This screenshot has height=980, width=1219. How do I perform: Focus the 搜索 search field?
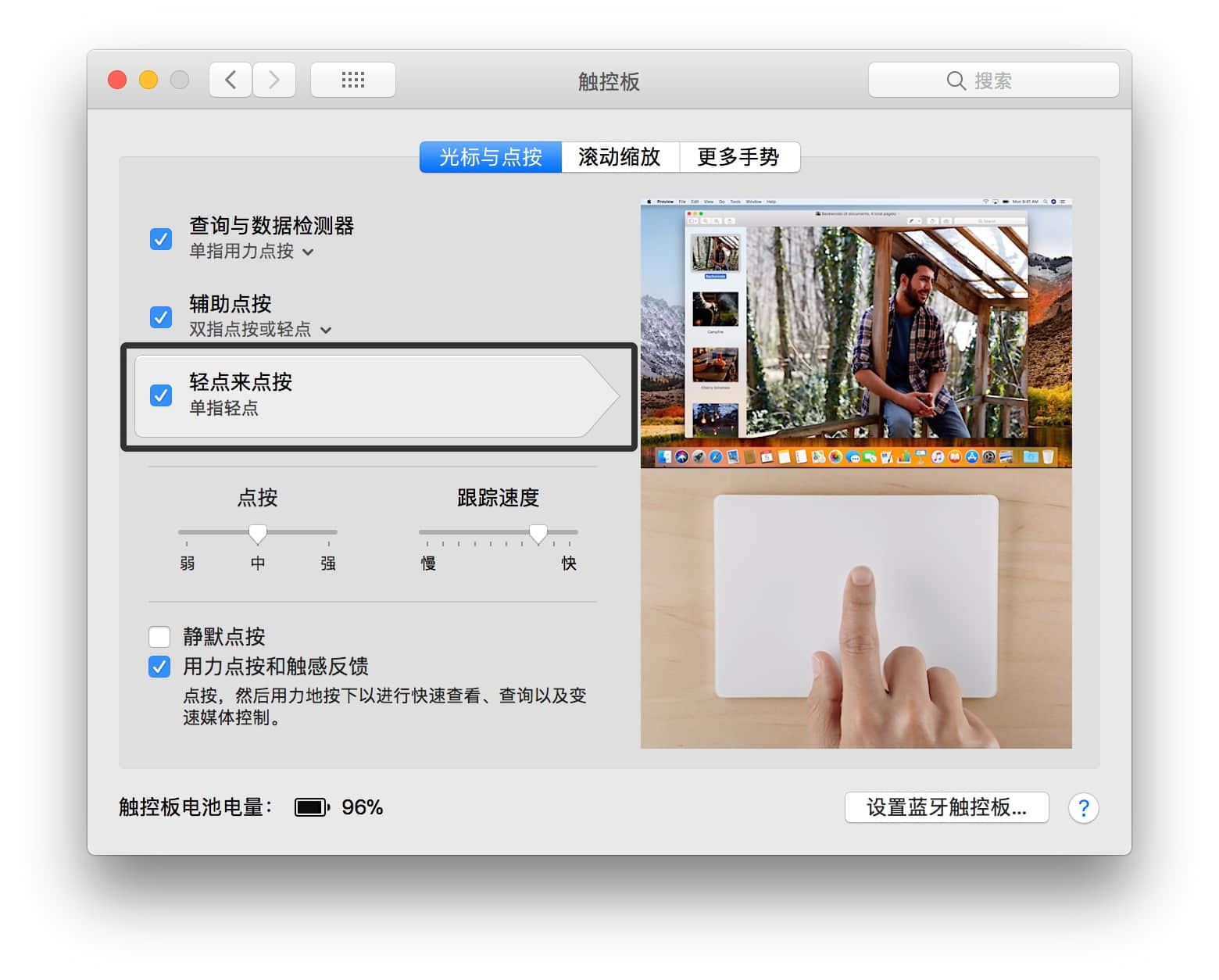(1008, 80)
